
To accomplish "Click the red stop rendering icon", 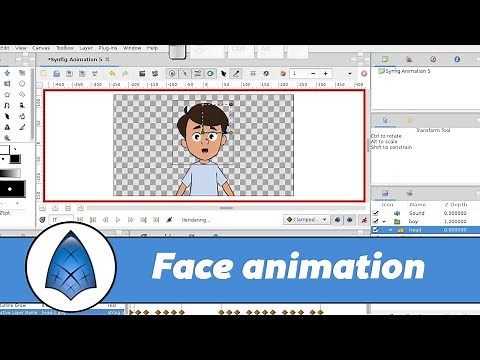I will click(364, 73).
